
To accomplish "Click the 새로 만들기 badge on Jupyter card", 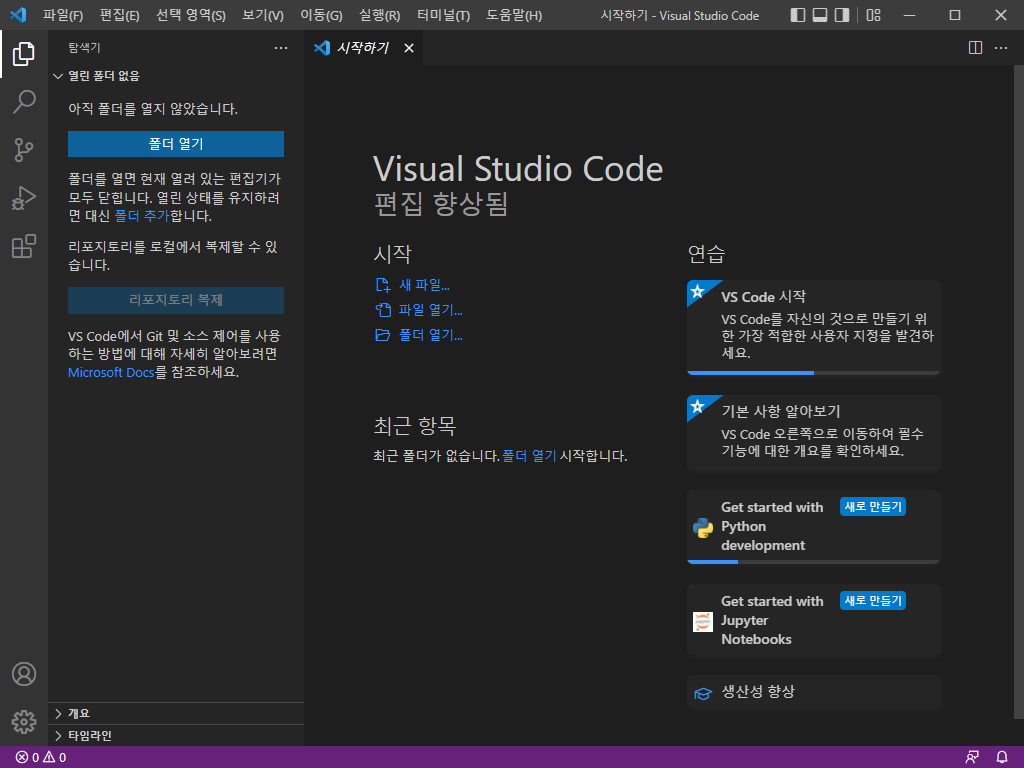I will pyautogui.click(x=872, y=601).
